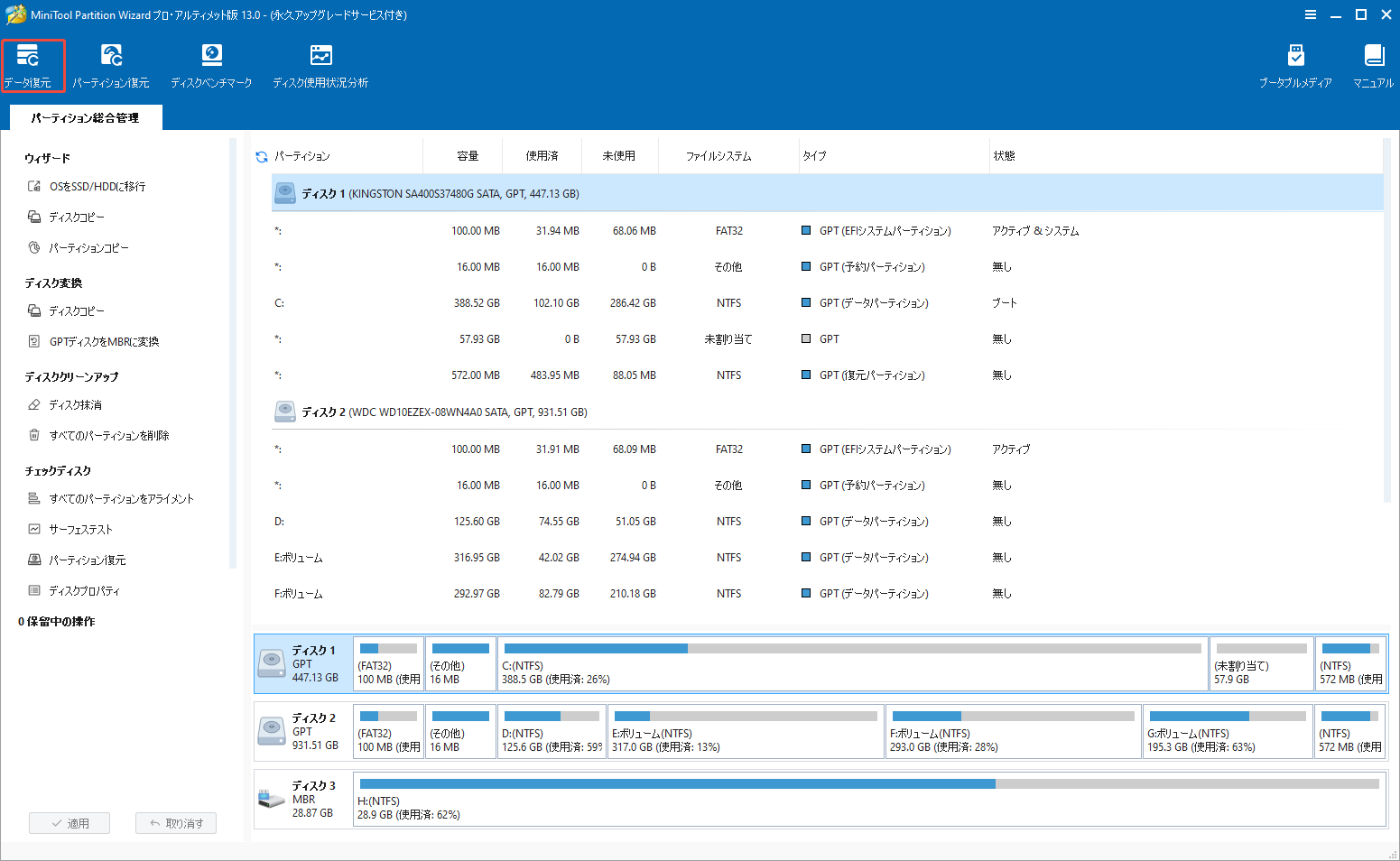
Task: Select アライメント icon next to すべてのパーティションをアライメント
Action: click(x=33, y=497)
